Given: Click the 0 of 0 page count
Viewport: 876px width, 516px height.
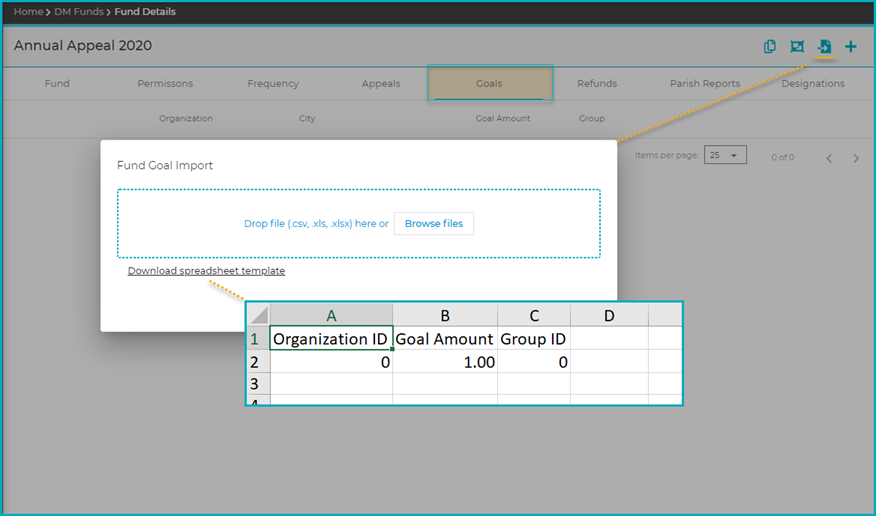Looking at the screenshot, I should tap(782, 157).
